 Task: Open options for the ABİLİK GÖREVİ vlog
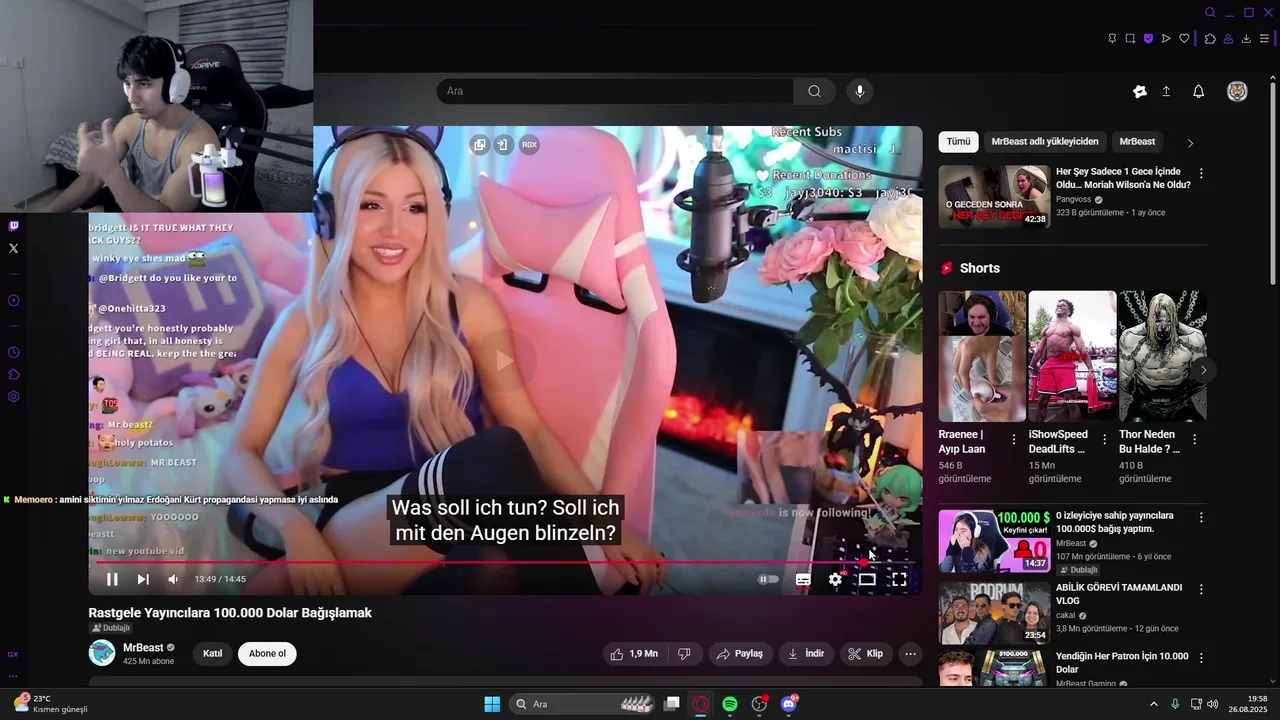coord(1201,589)
